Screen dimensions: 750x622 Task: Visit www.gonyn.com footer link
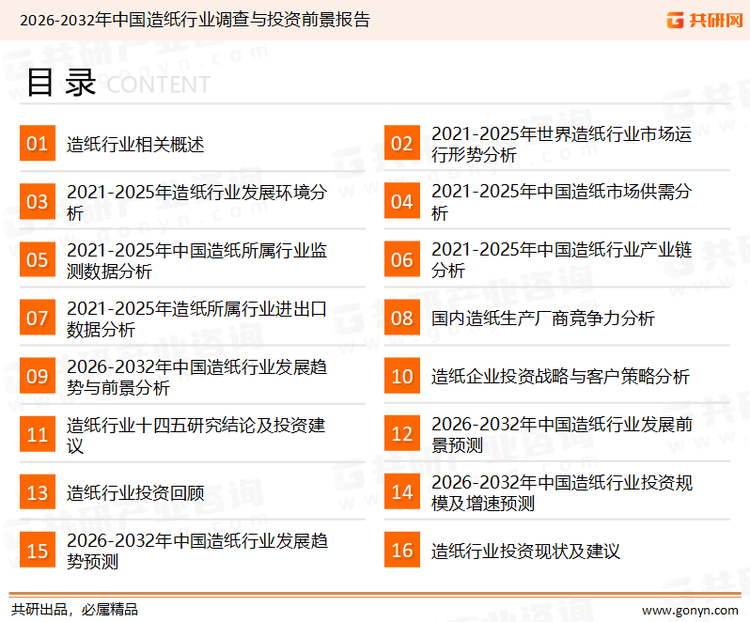(x=690, y=609)
